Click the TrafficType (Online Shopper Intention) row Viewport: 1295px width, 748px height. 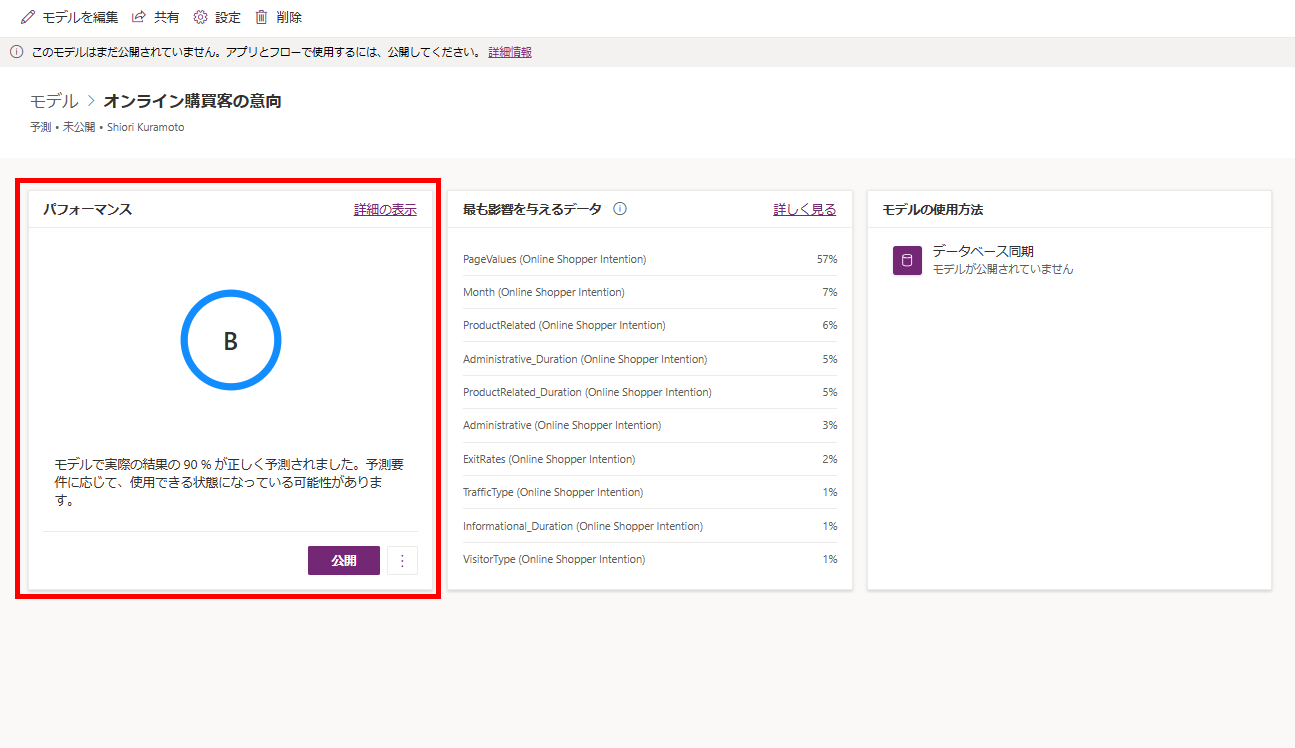click(650, 492)
